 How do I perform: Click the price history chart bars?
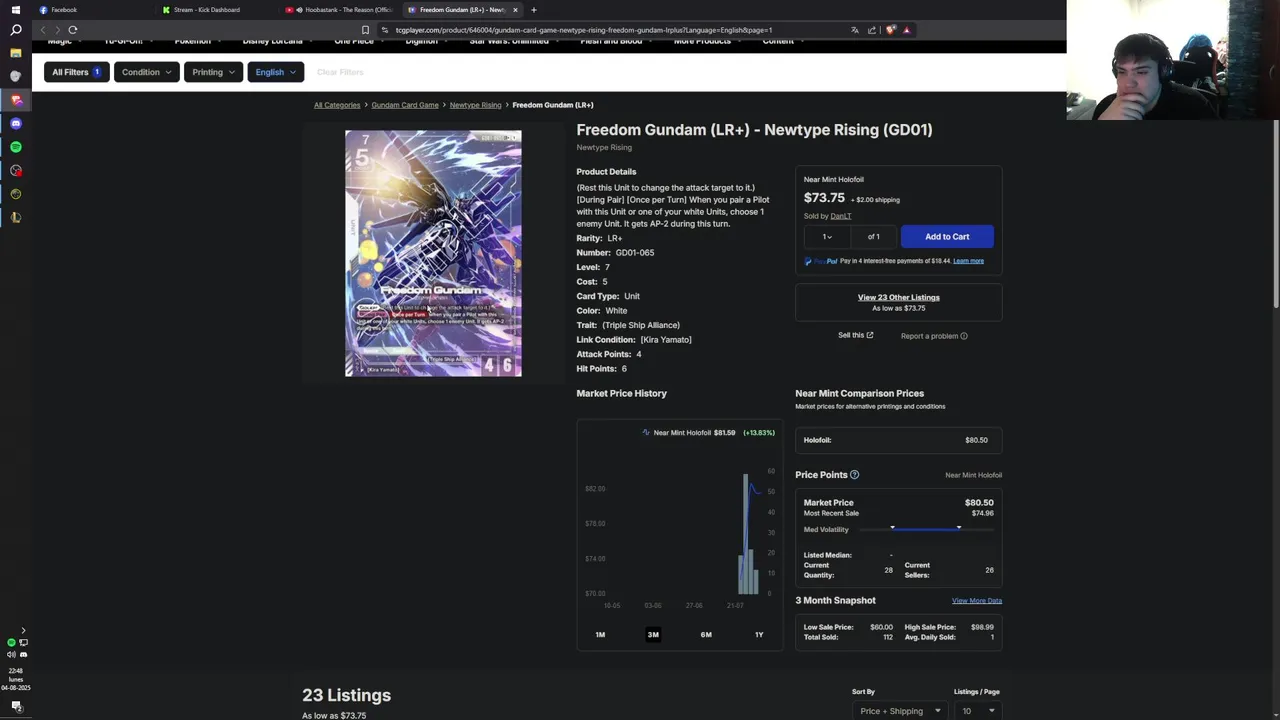pos(748,535)
